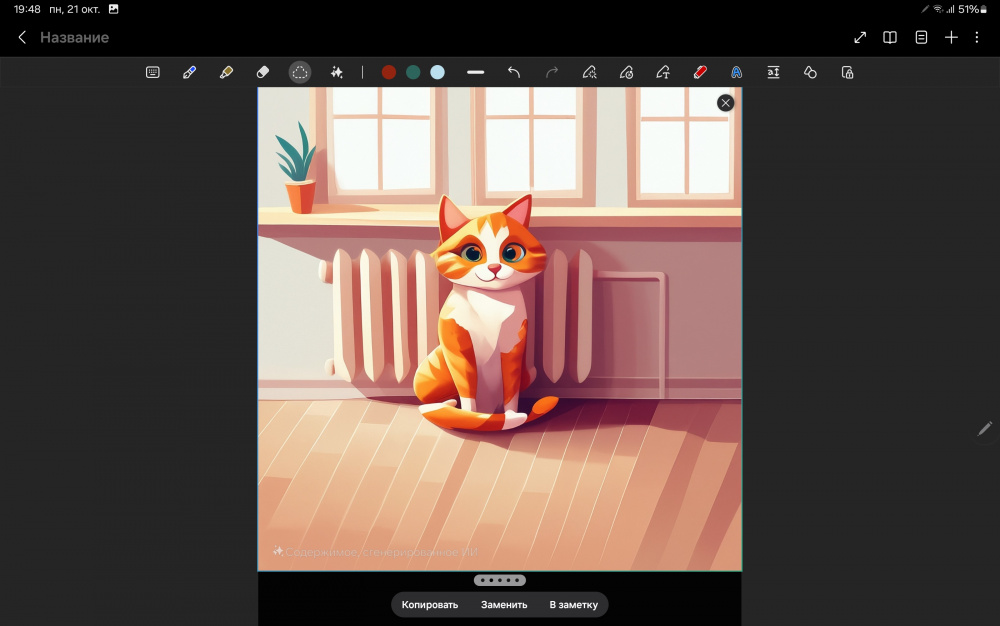Tap the Заменить button
Screen dimensions: 1000x626
504,605
